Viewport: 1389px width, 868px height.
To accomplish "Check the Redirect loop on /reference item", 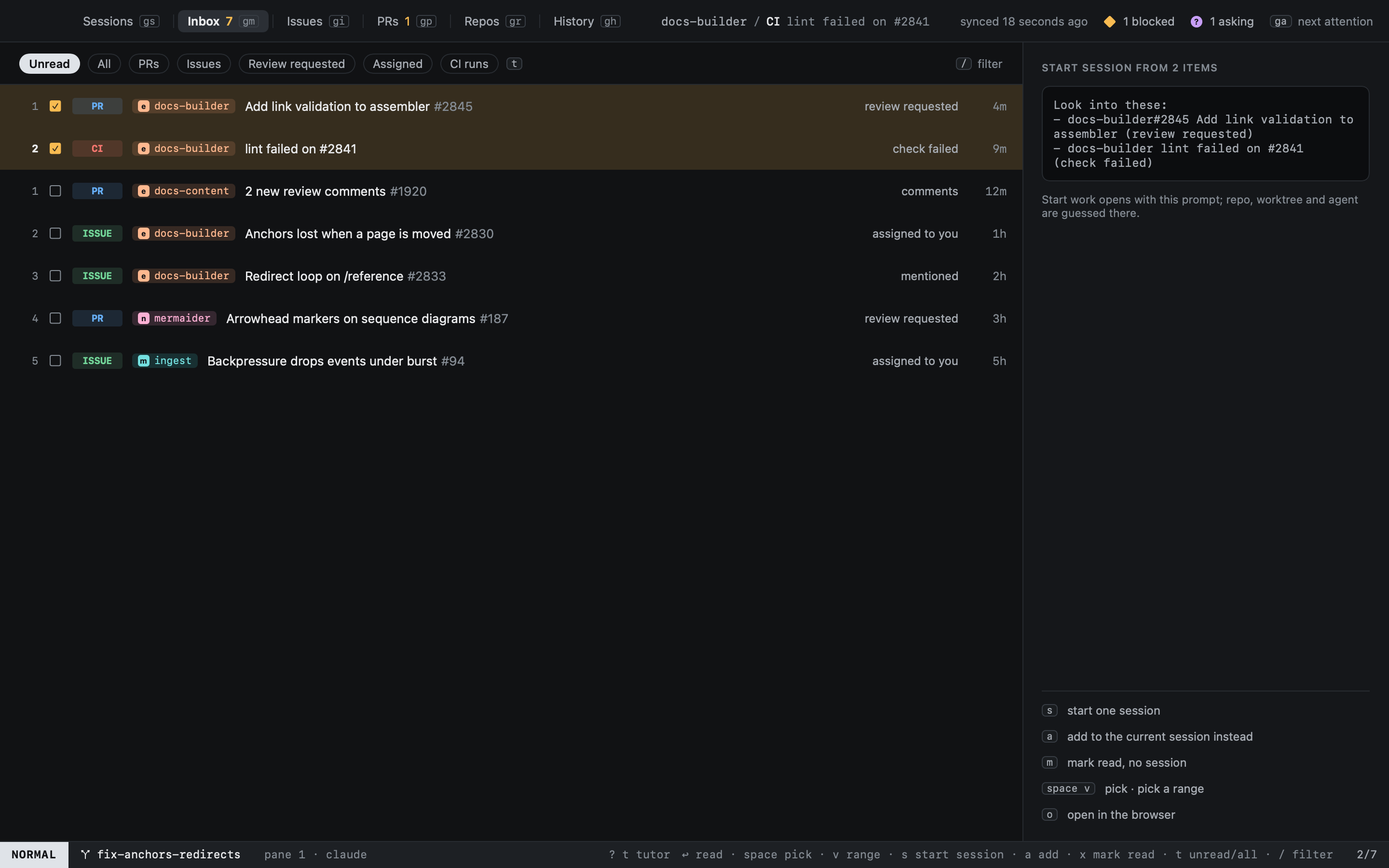I will click(x=55, y=275).
